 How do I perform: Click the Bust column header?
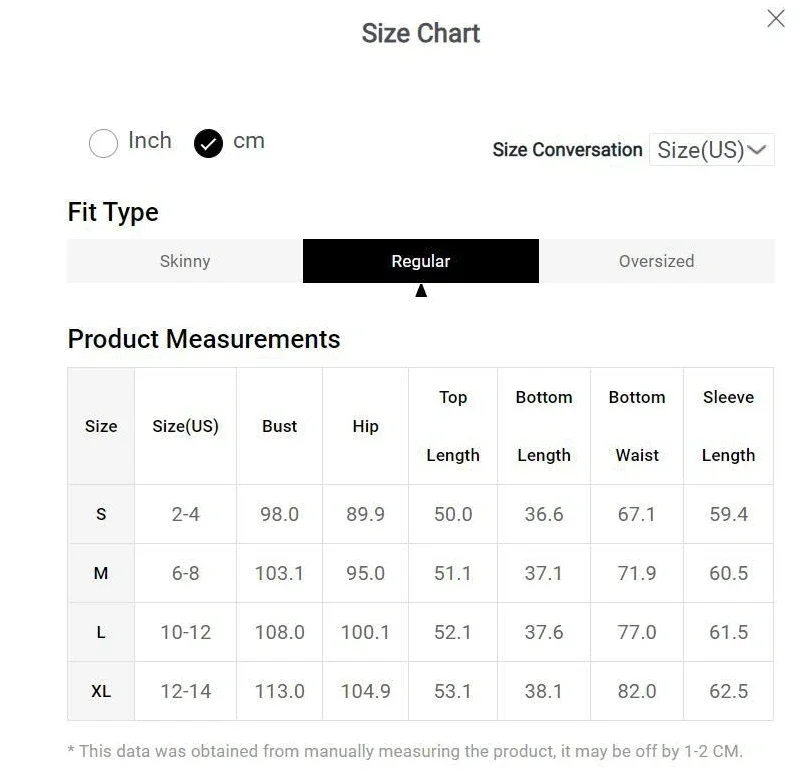click(280, 426)
